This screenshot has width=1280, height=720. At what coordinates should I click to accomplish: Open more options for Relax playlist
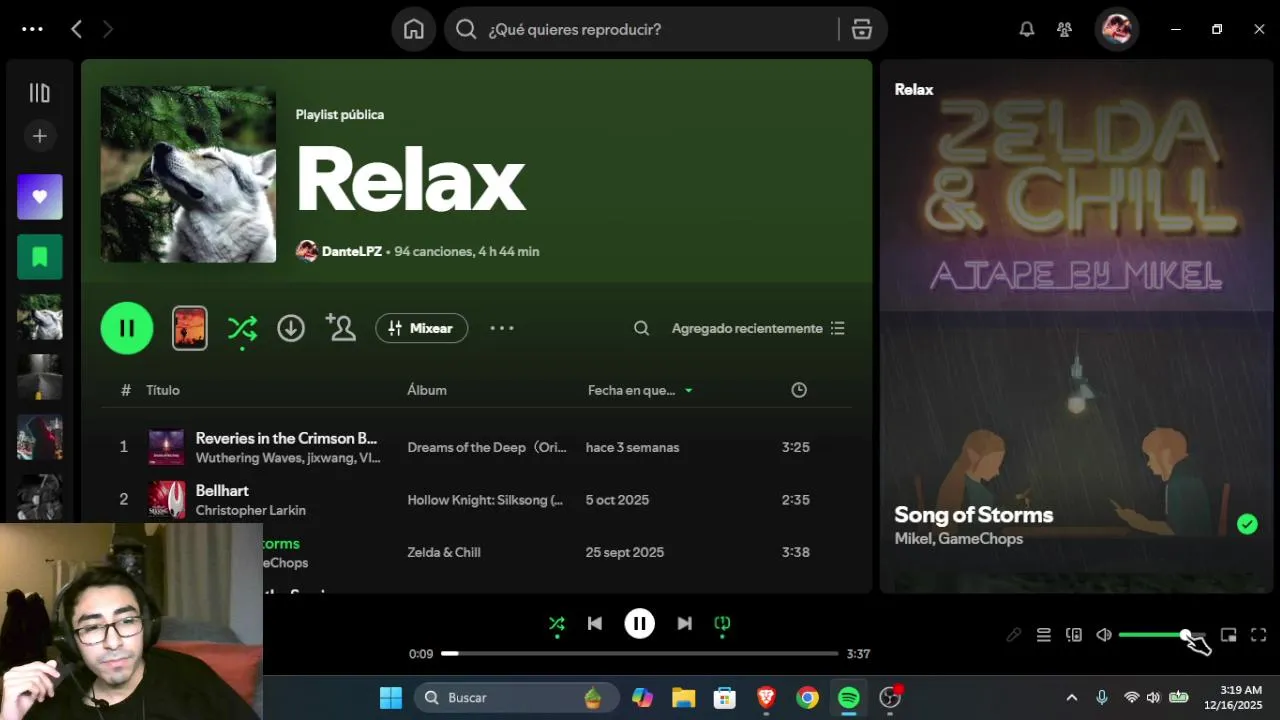(502, 328)
